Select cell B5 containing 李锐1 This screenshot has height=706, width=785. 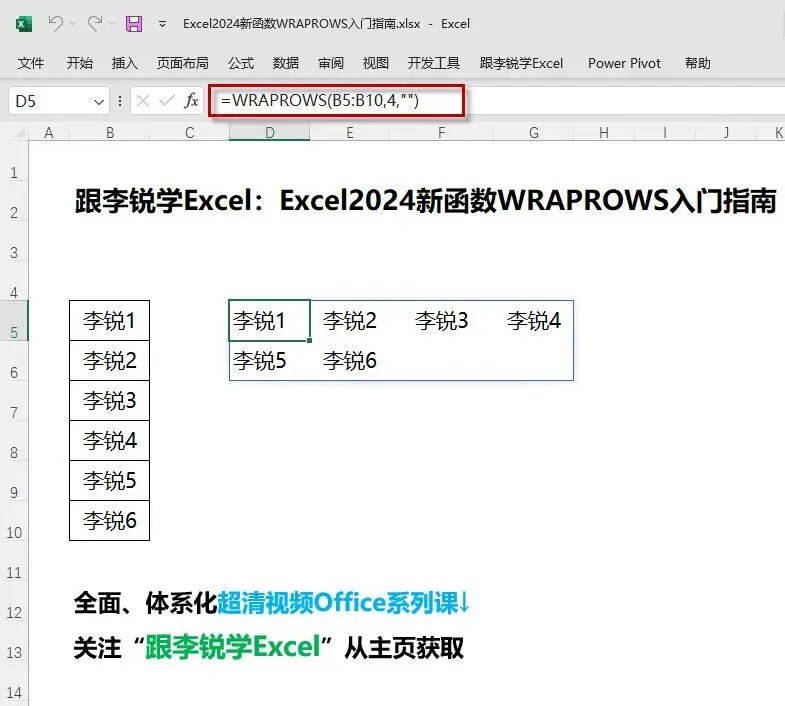click(x=110, y=320)
